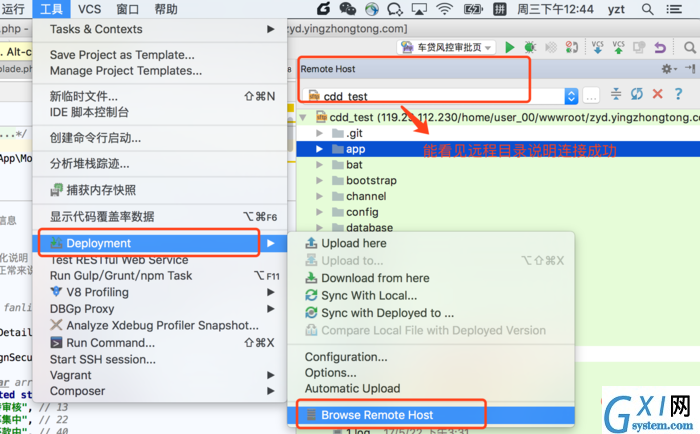Screen dimensions: 700x434
Task: Open macOS Spotlight search
Action: tap(647, 9)
